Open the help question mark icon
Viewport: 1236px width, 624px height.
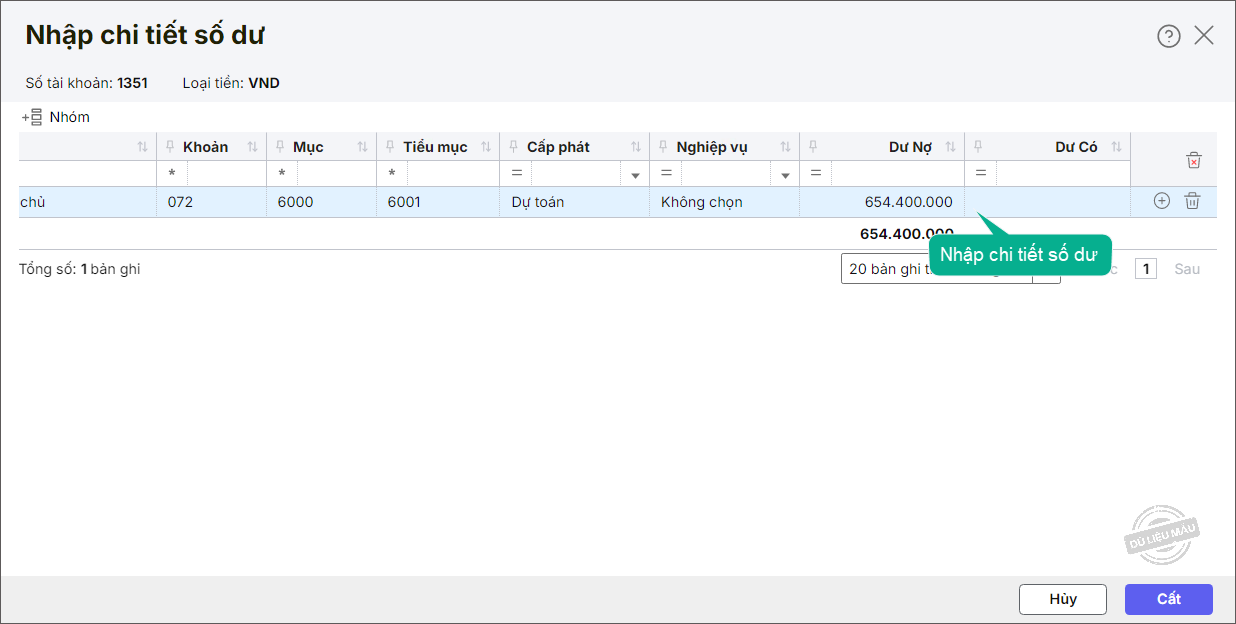[x=1168, y=36]
